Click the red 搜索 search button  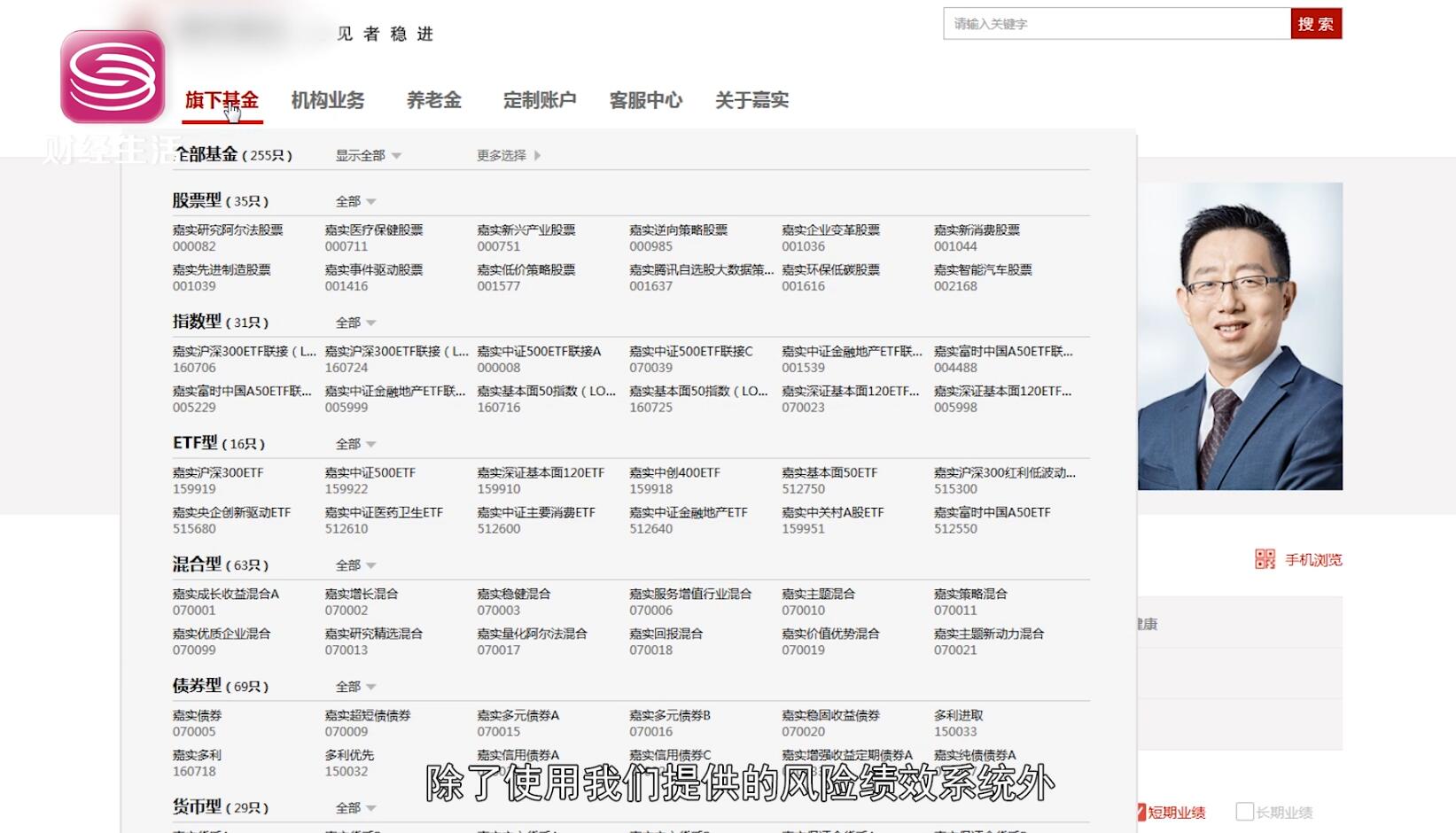tap(1317, 23)
